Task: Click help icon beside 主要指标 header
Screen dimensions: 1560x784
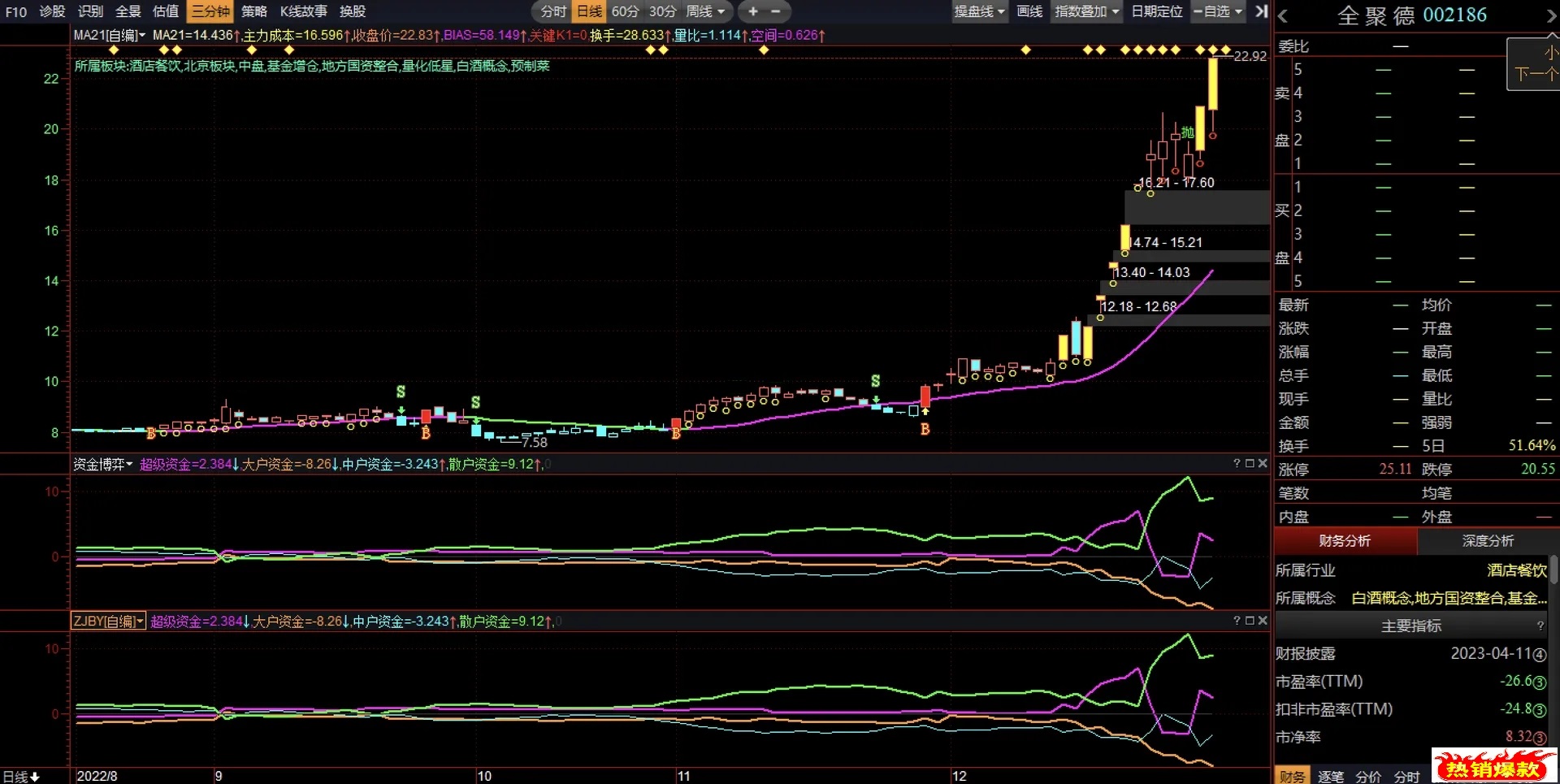Action: [x=1540, y=626]
